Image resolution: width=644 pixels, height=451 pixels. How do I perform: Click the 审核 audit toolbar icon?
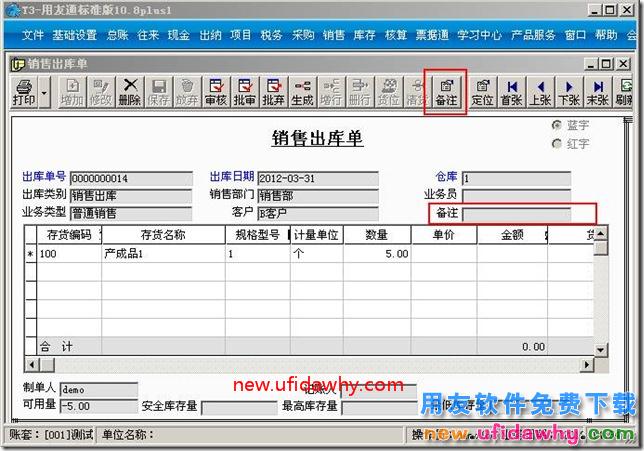click(216, 92)
